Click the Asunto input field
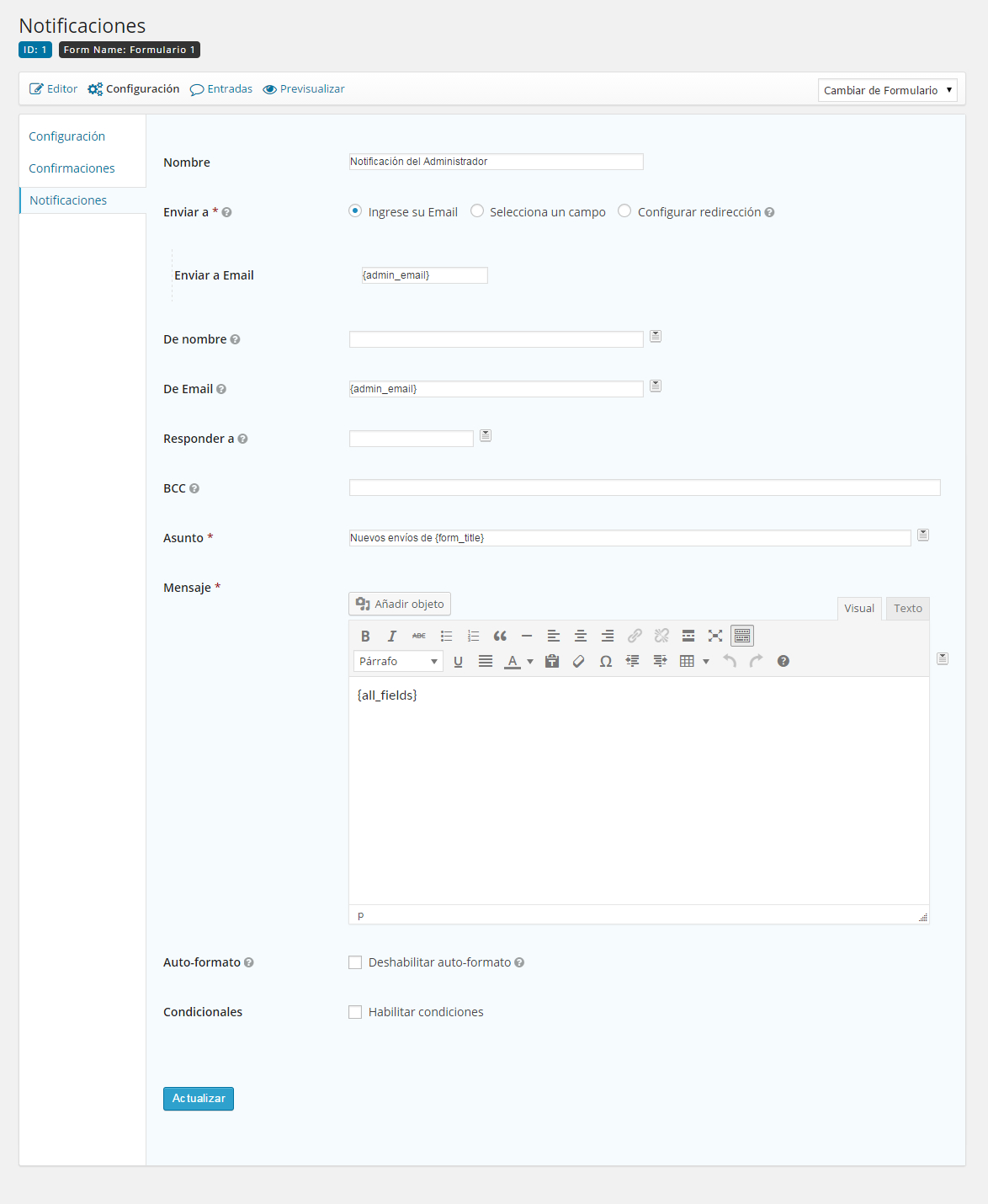The image size is (988, 1204). pos(630,538)
